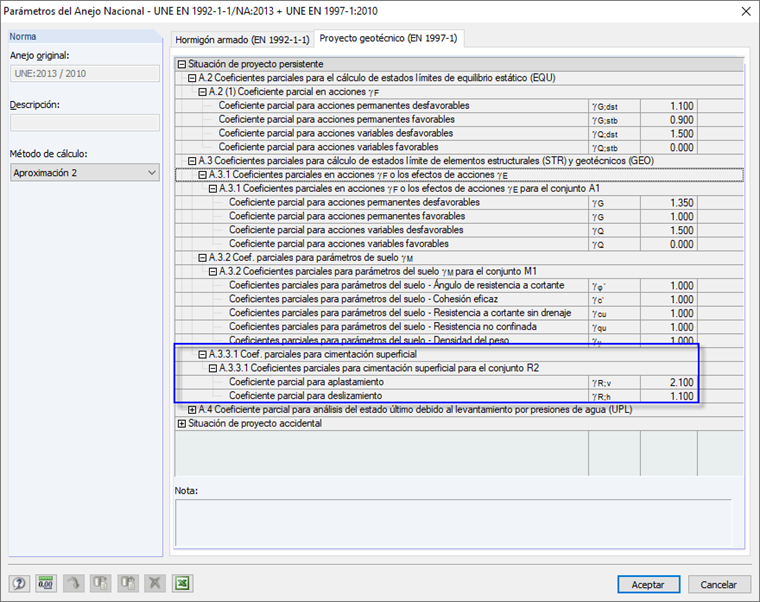The height and width of the screenshot is (602, 760).
Task: Click the 'Anejo original' field UNE:2013 / 2010
Action: [x=85, y=73]
